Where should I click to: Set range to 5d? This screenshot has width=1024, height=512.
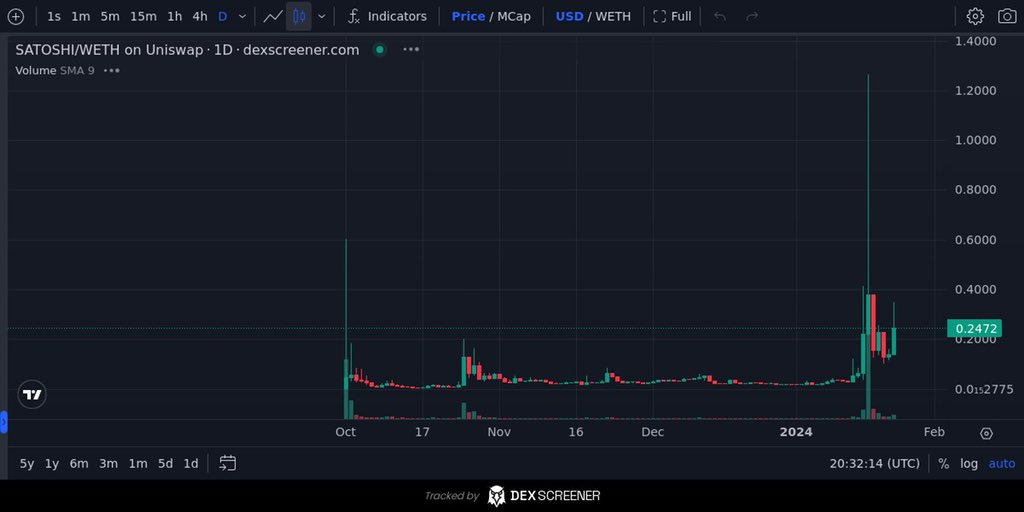click(165, 464)
